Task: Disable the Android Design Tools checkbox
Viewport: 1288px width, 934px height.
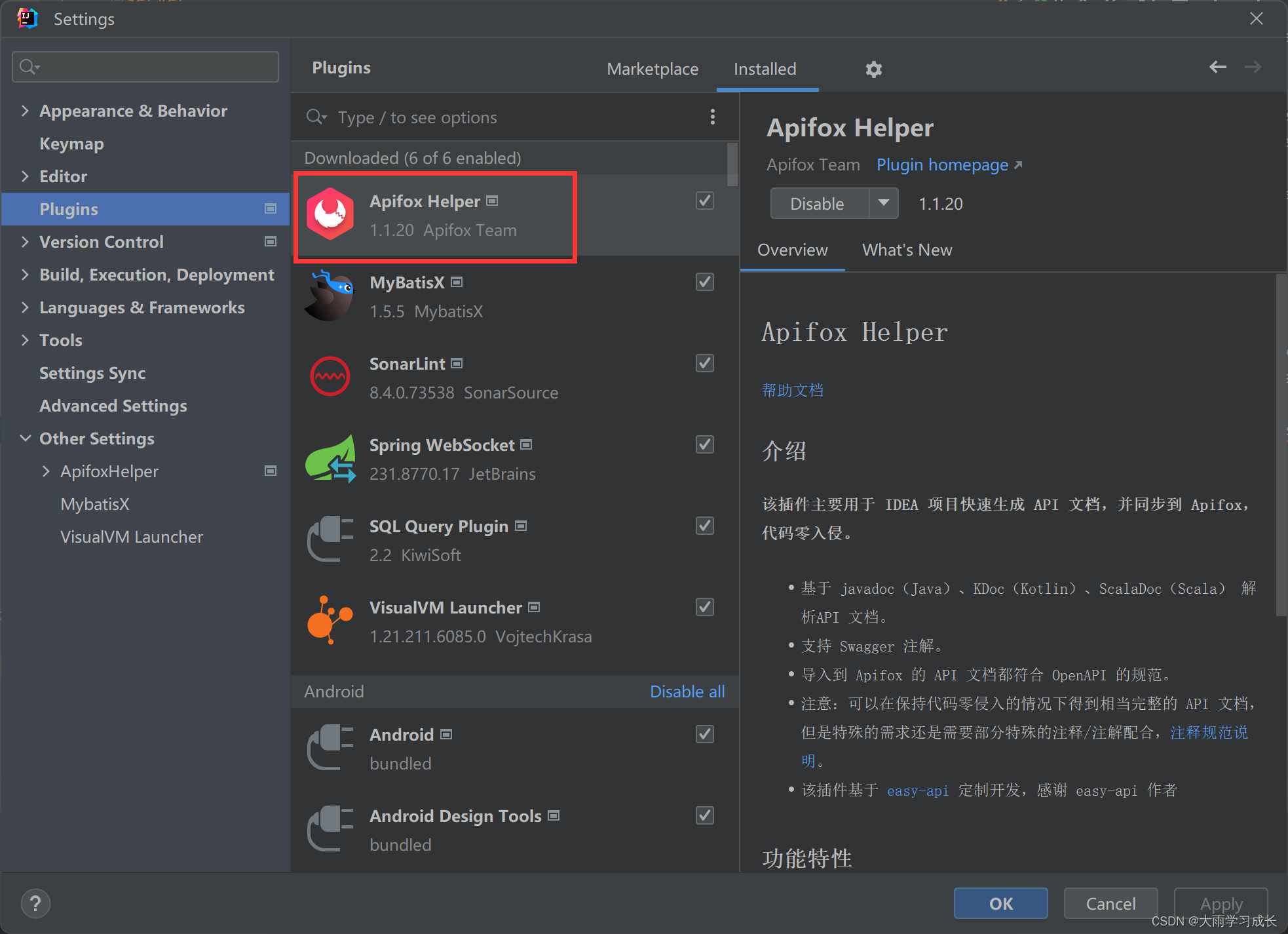Action: coord(704,815)
